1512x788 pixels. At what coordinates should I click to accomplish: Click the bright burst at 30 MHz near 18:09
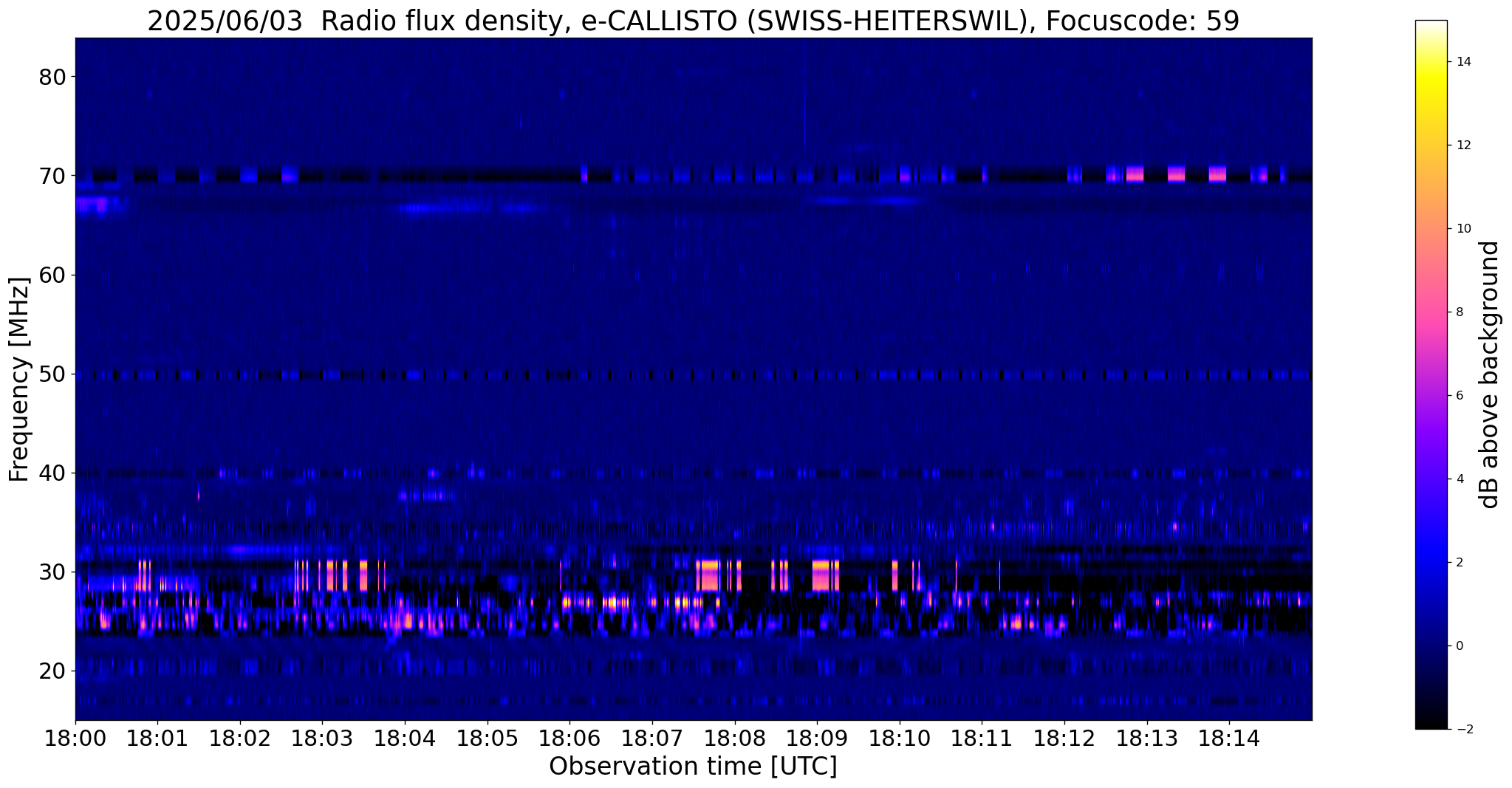coord(821,576)
